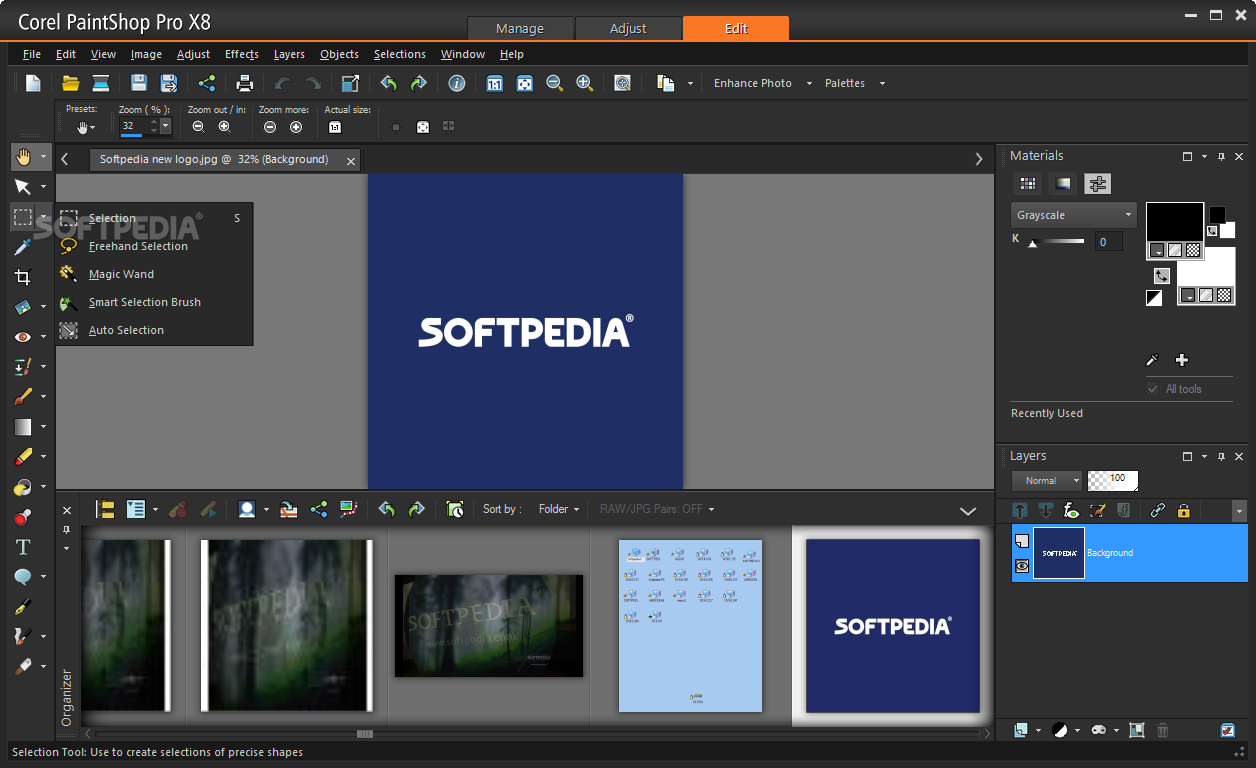This screenshot has width=1256, height=768.
Task: Choose Selection entry in tool flyout
Action: pos(112,218)
